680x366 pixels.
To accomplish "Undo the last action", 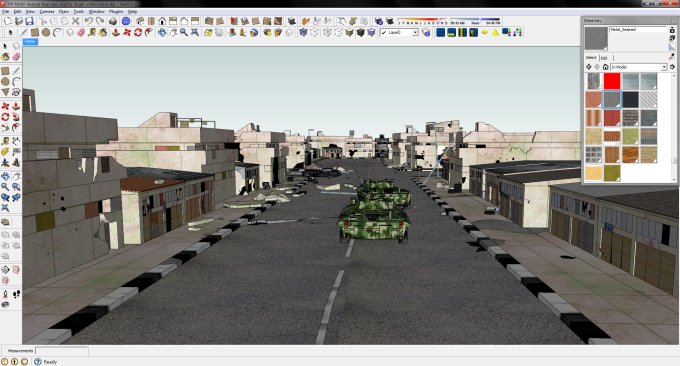I will [x=88, y=21].
